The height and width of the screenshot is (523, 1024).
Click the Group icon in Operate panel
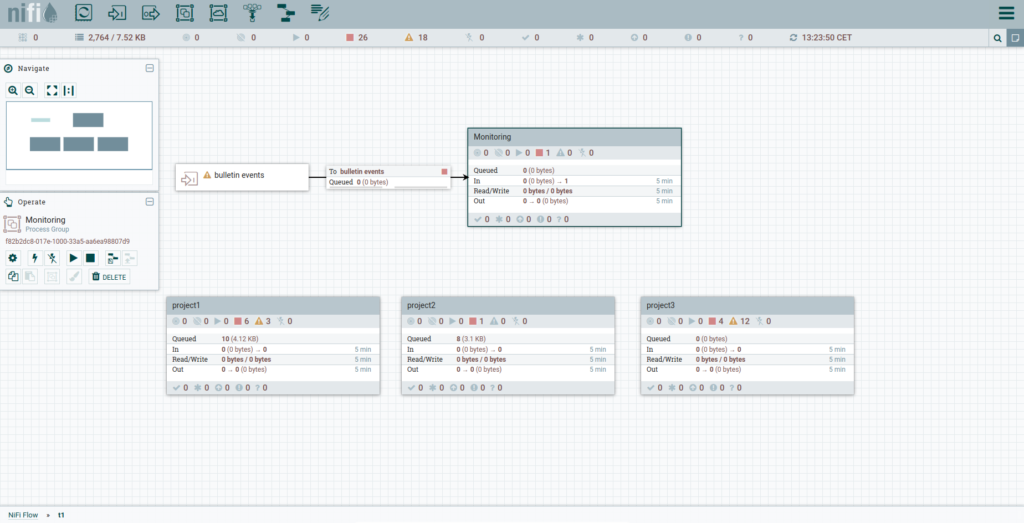click(x=52, y=276)
